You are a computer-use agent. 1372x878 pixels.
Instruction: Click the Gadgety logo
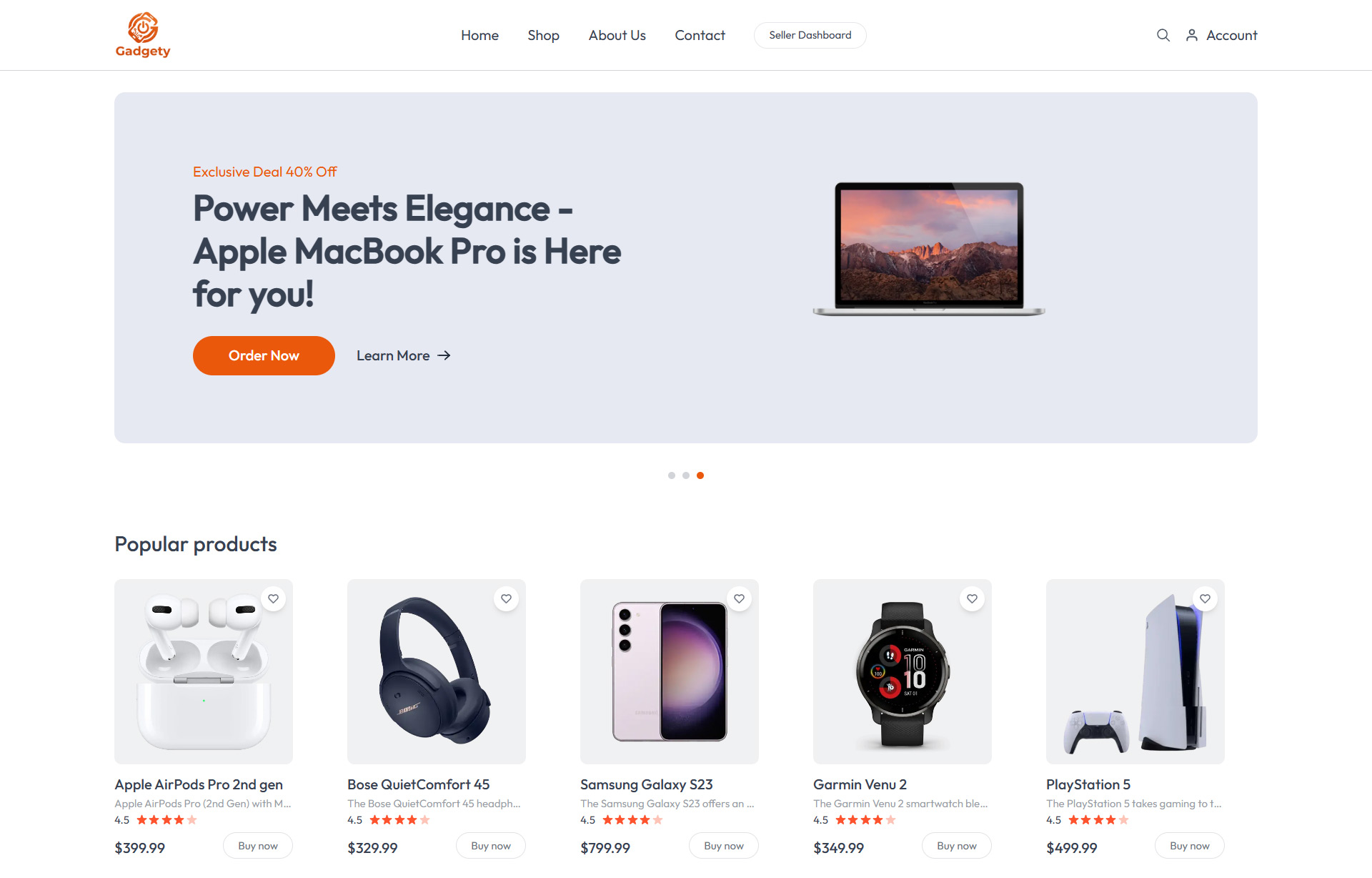pyautogui.click(x=143, y=35)
